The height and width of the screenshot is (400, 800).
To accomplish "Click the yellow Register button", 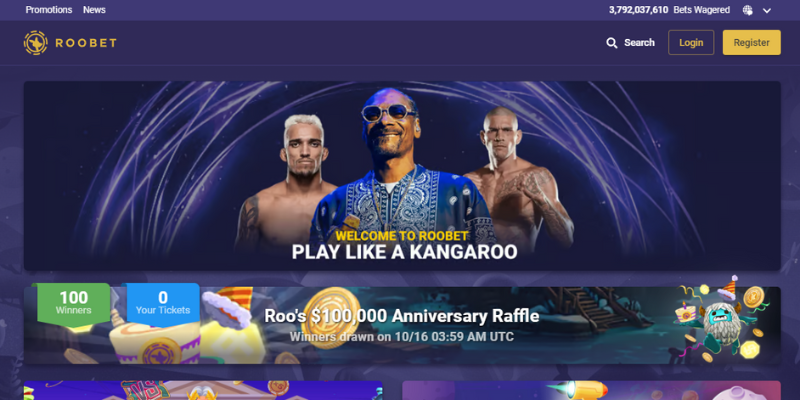I will point(752,42).
